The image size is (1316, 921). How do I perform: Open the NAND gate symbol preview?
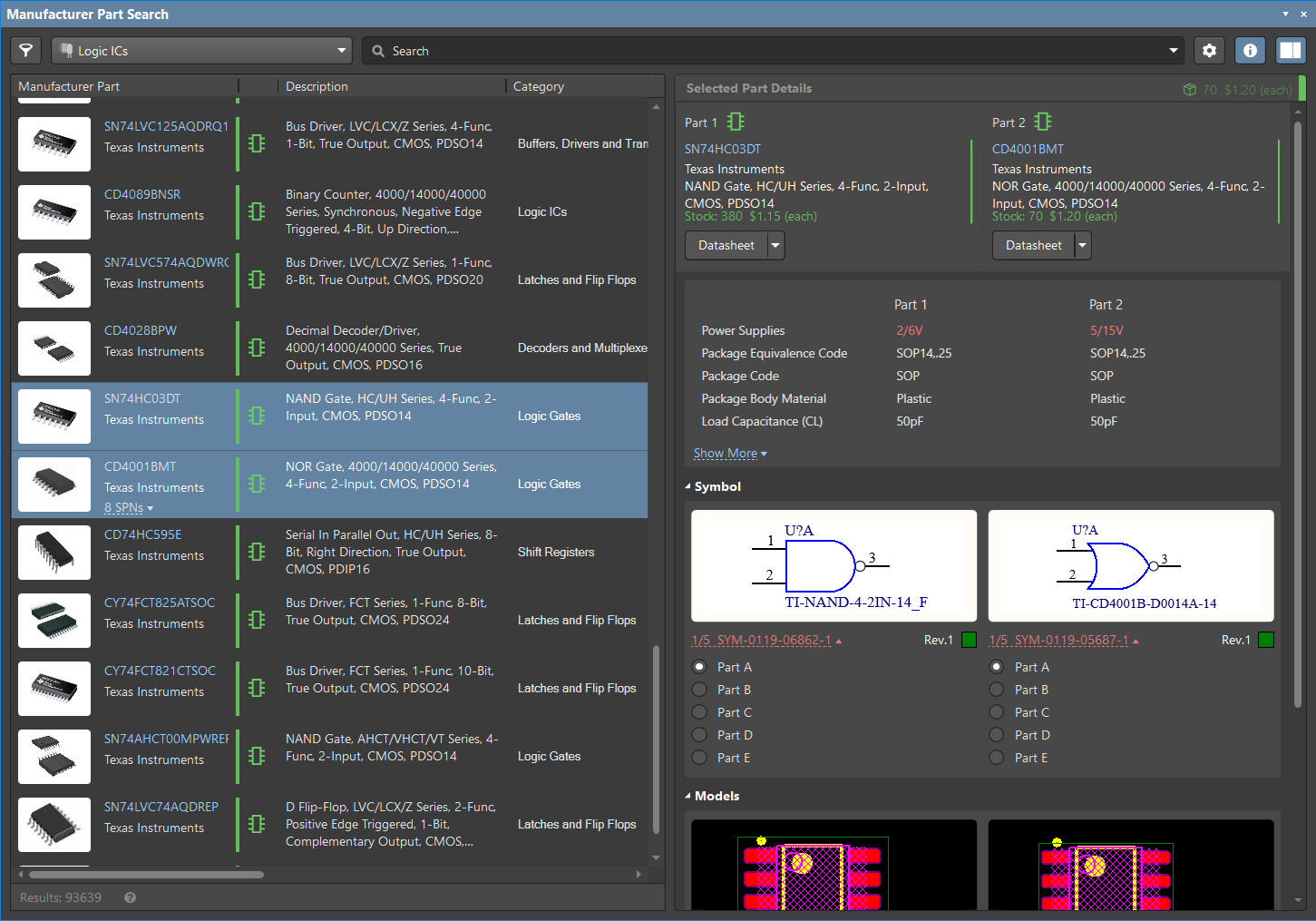(833, 565)
